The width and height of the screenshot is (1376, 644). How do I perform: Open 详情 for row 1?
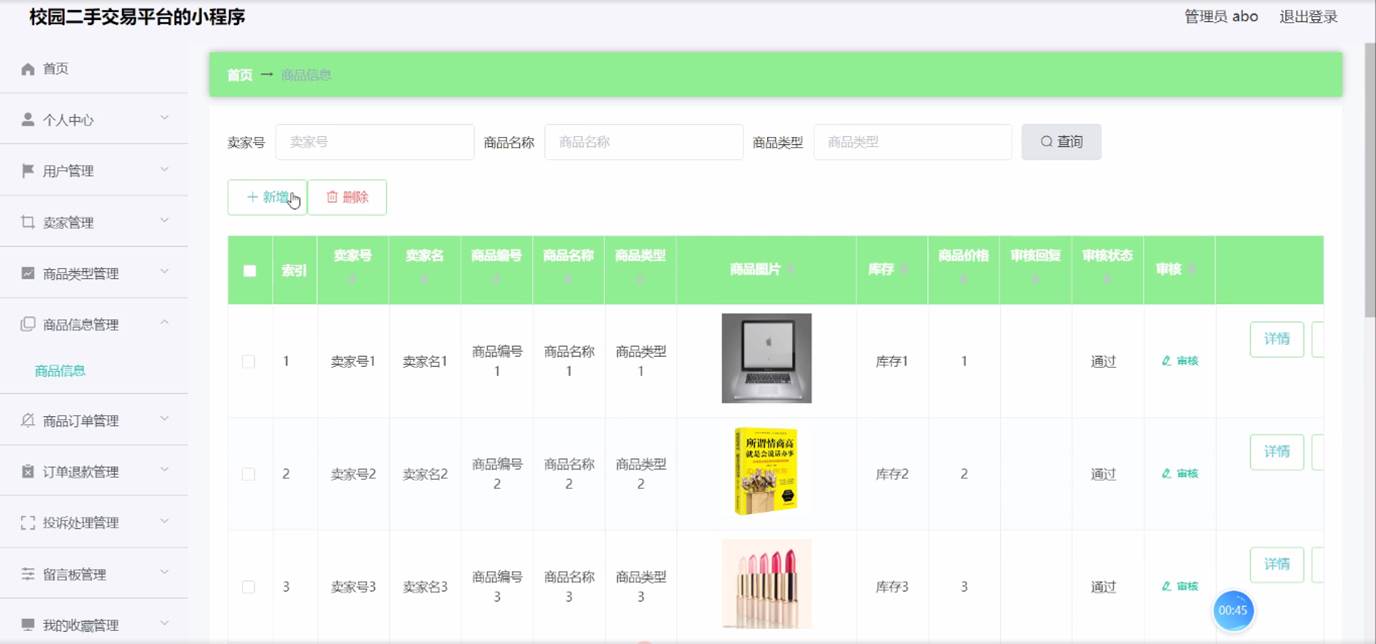[x=1277, y=339]
